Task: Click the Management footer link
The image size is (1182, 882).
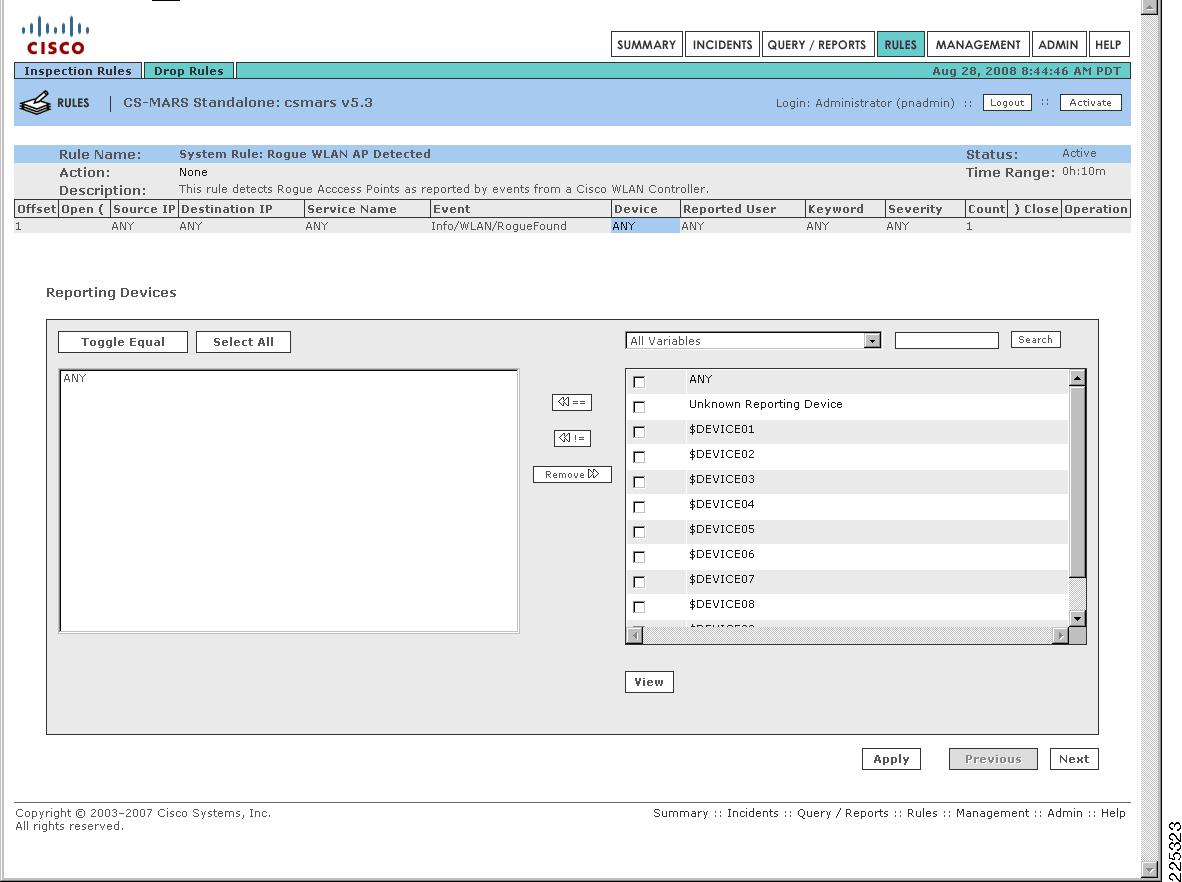Action: click(x=992, y=813)
